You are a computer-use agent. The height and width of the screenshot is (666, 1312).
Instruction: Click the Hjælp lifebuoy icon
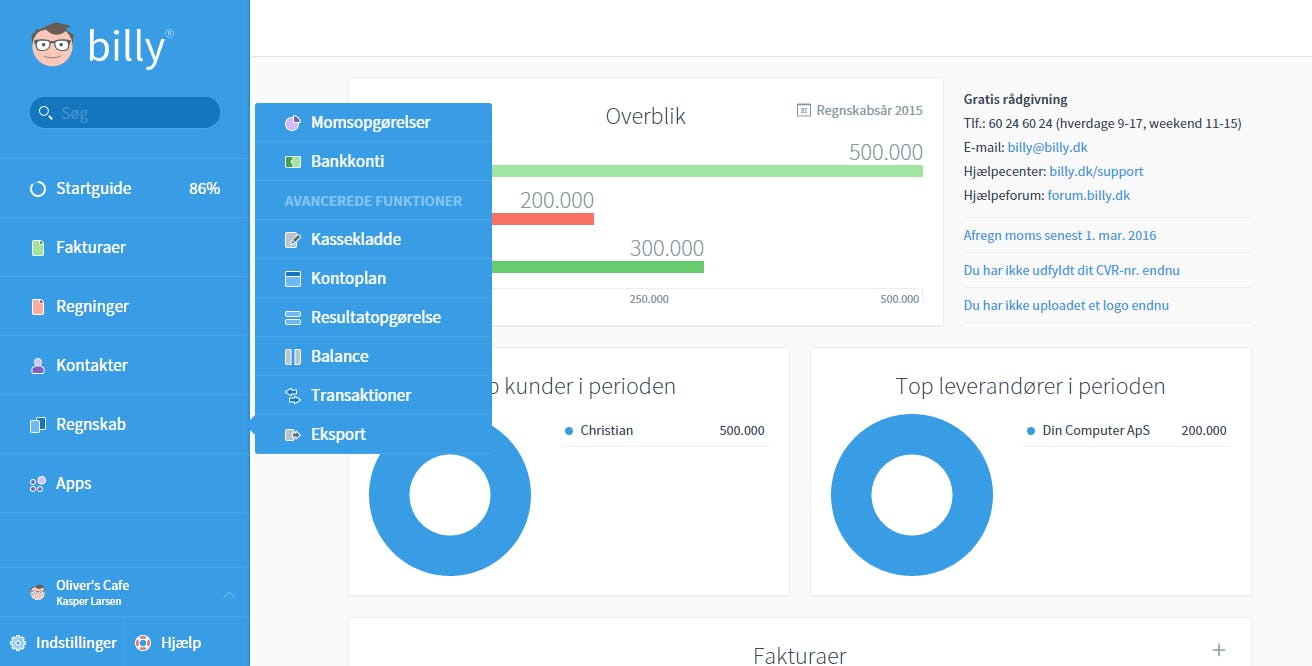pos(143,643)
